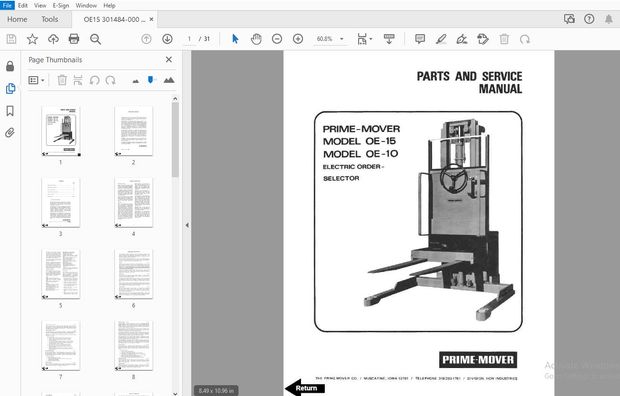Open the help question mark icon
This screenshot has height=396, width=620.
(x=589, y=19)
